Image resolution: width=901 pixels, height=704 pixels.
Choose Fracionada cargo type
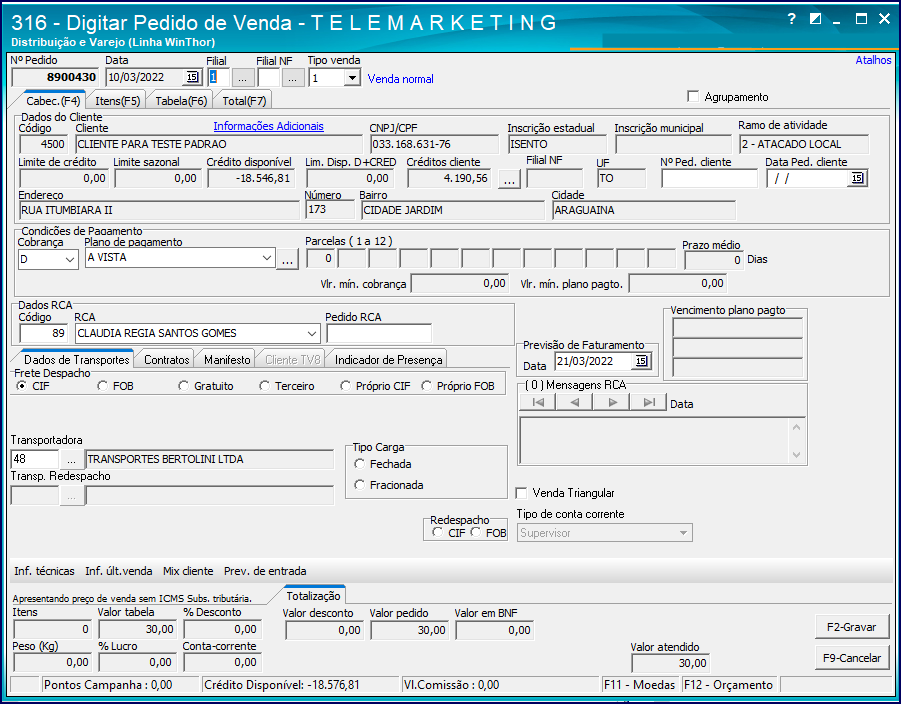(360, 485)
